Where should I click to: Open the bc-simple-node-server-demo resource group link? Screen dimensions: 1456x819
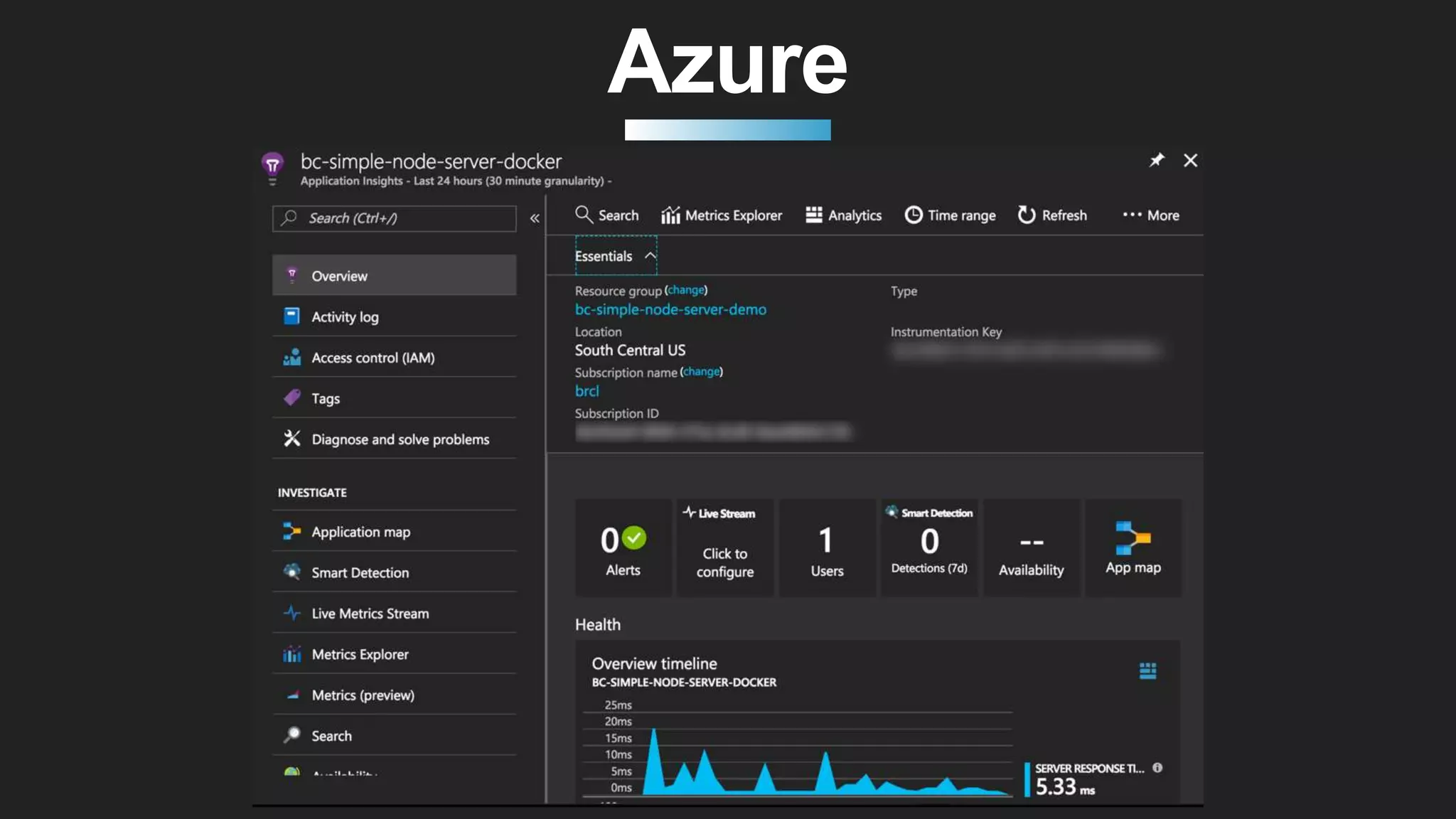[x=670, y=309]
